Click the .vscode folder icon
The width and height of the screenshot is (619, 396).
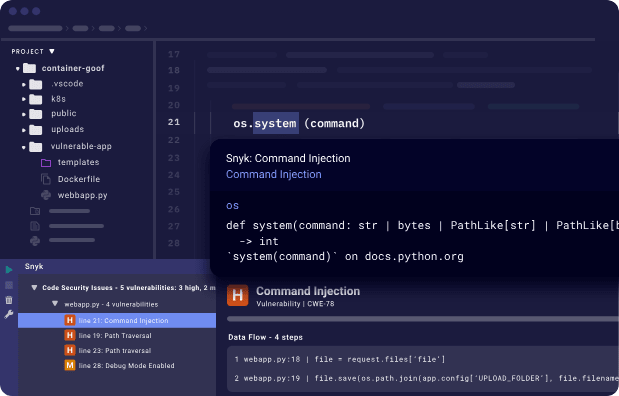[36, 84]
